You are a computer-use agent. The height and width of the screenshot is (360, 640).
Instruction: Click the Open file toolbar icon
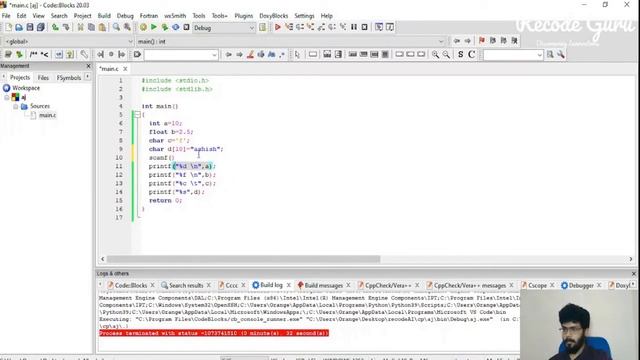(x=19, y=27)
